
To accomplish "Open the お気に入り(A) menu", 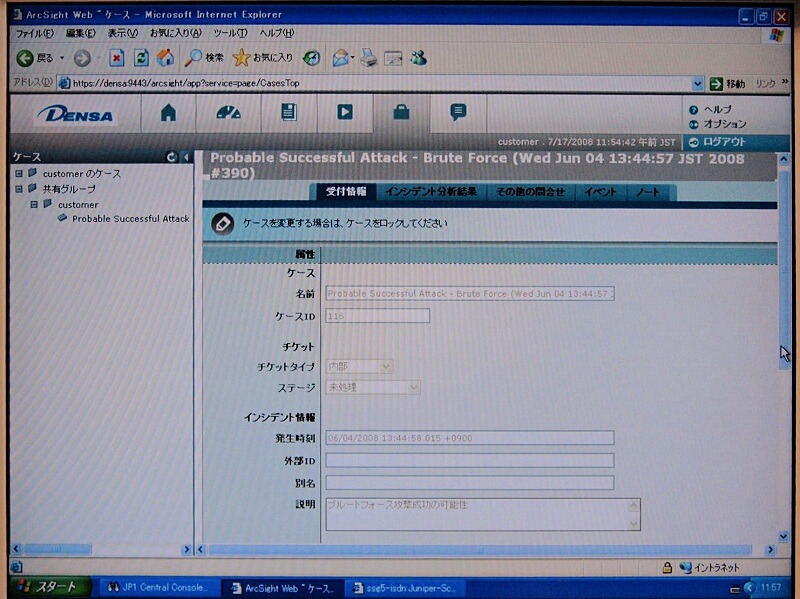I will click(176, 33).
